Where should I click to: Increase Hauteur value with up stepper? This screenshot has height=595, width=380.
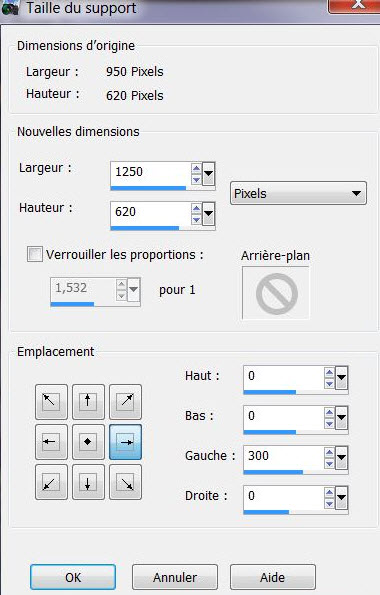click(x=196, y=208)
